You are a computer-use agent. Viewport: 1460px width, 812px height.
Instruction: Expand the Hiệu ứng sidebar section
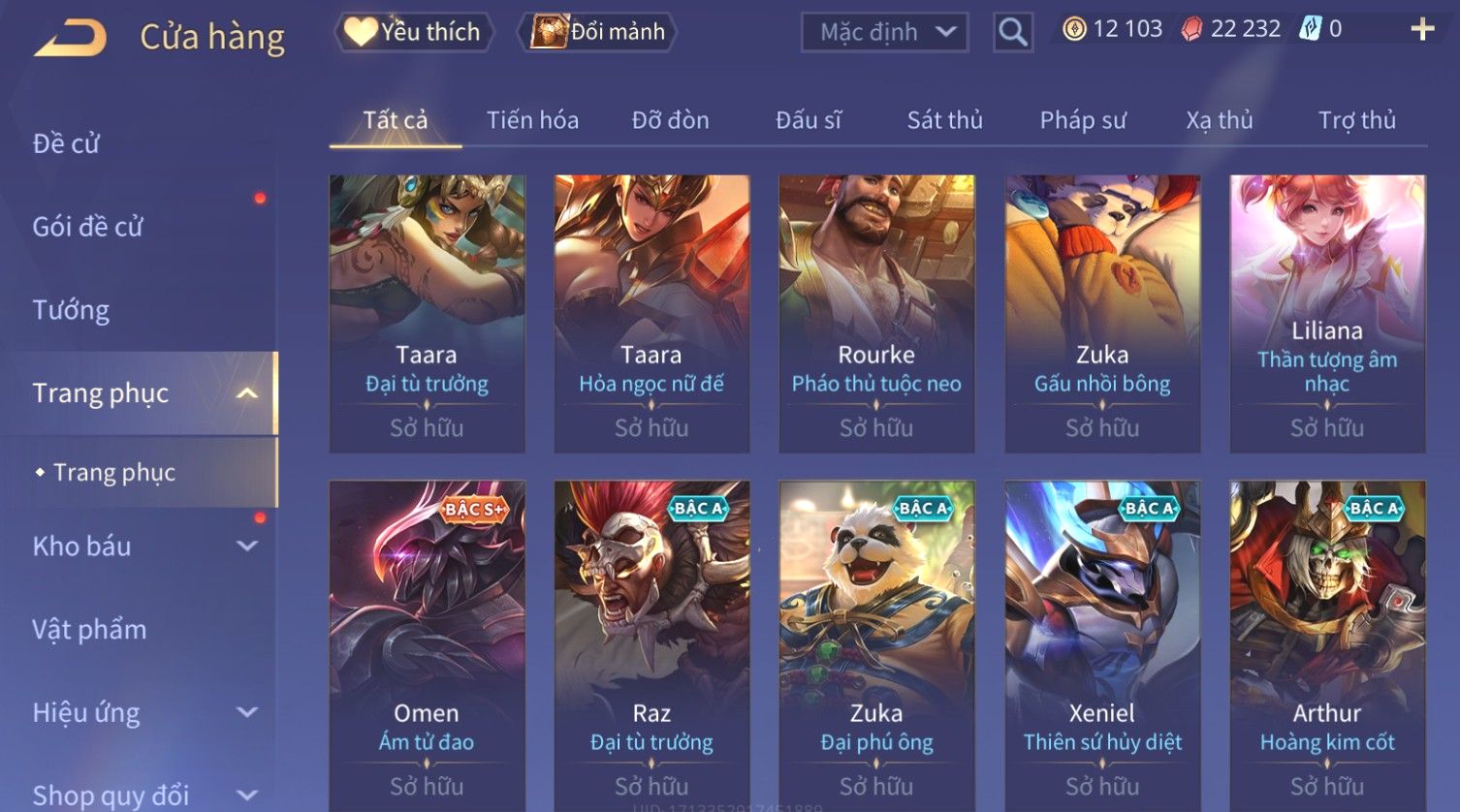coord(247,712)
